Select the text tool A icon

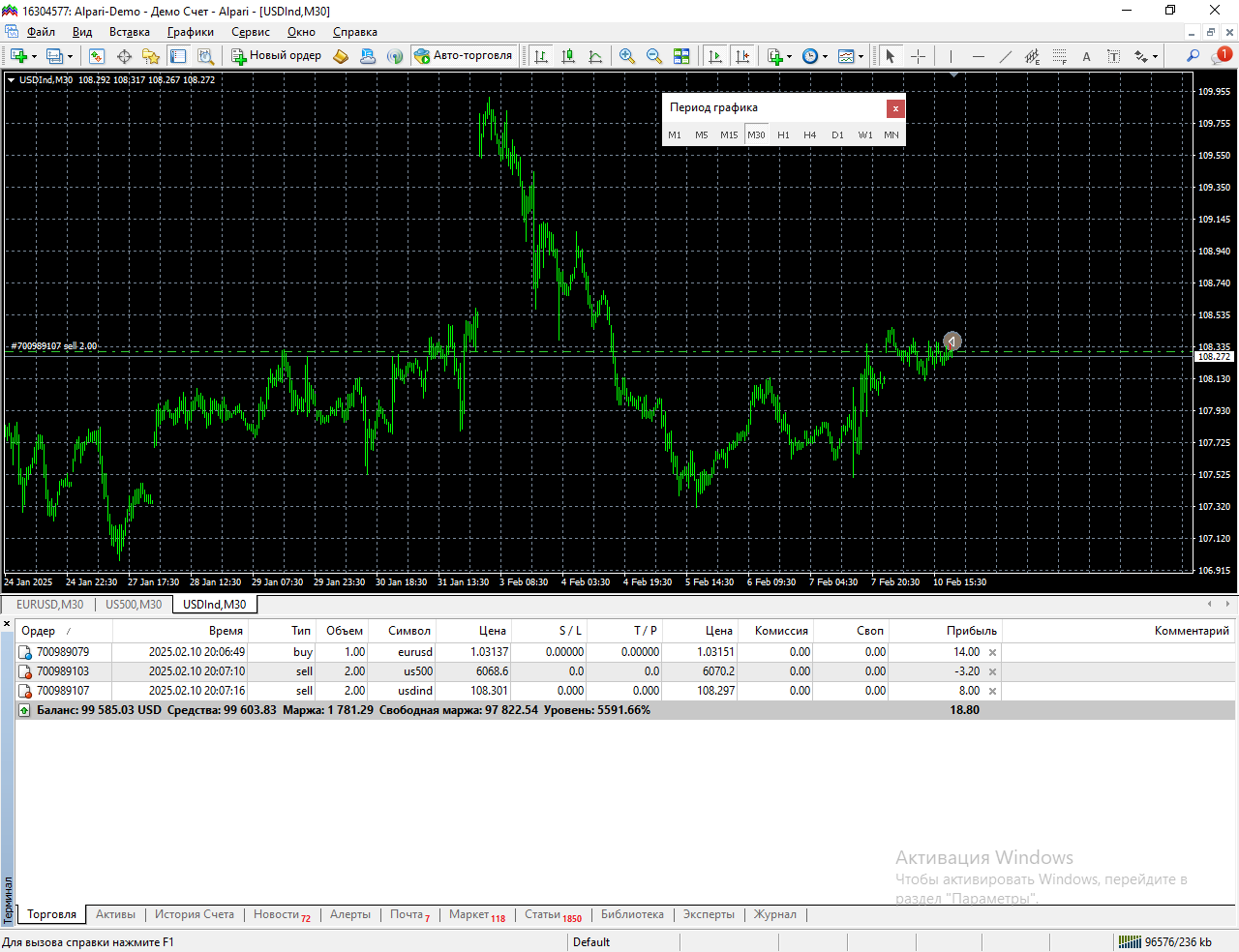point(1086,56)
